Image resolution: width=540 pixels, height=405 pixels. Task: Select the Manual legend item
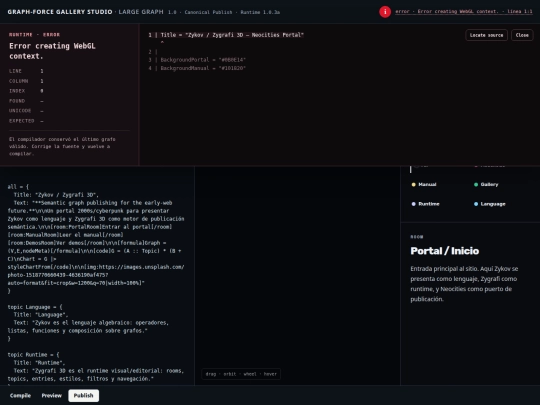(x=424, y=185)
